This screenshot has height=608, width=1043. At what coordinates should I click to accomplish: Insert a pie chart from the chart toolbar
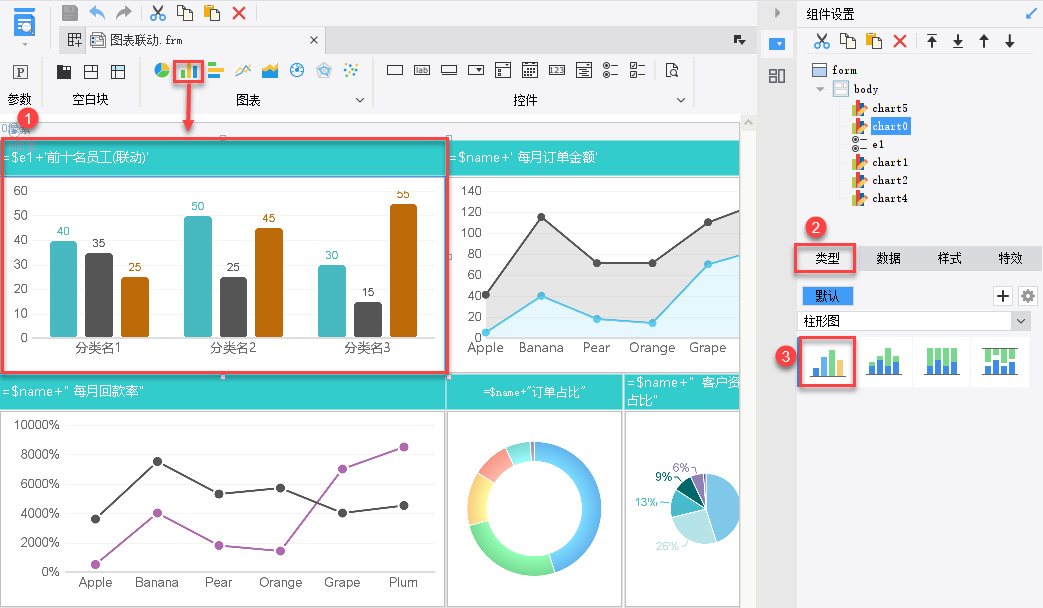(162, 70)
